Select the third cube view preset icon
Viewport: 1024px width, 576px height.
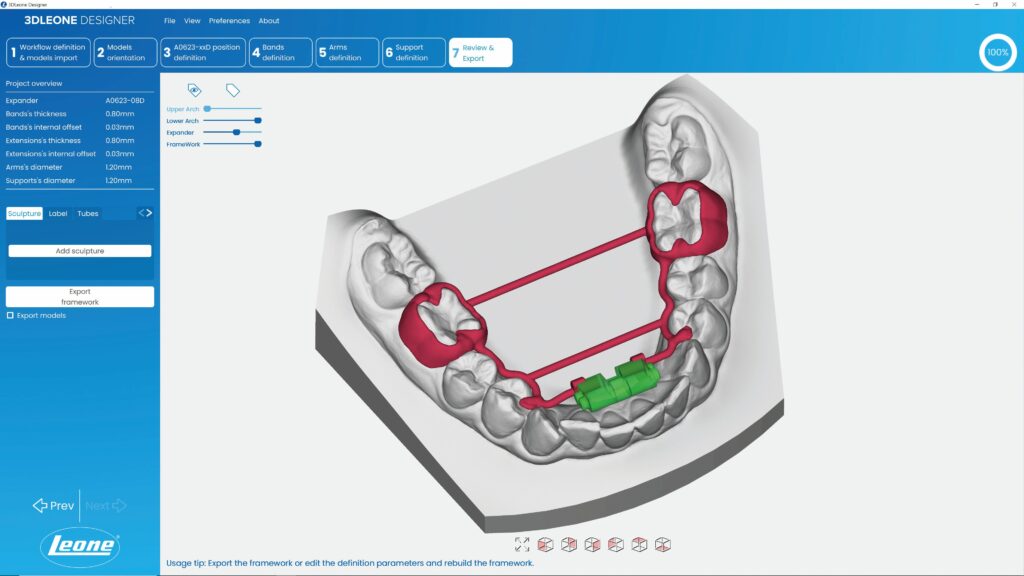point(593,544)
